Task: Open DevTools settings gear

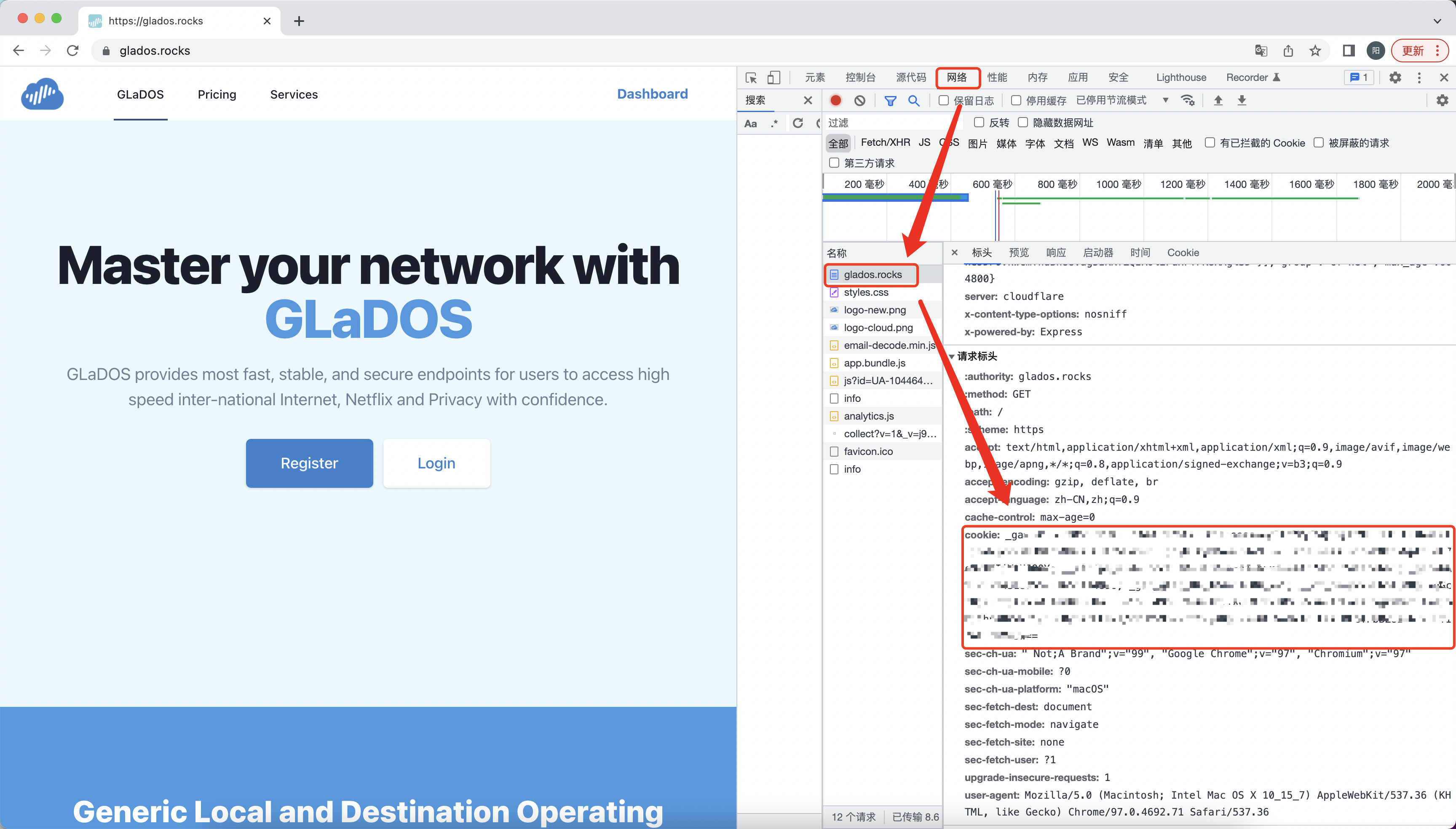Action: 1394,78
